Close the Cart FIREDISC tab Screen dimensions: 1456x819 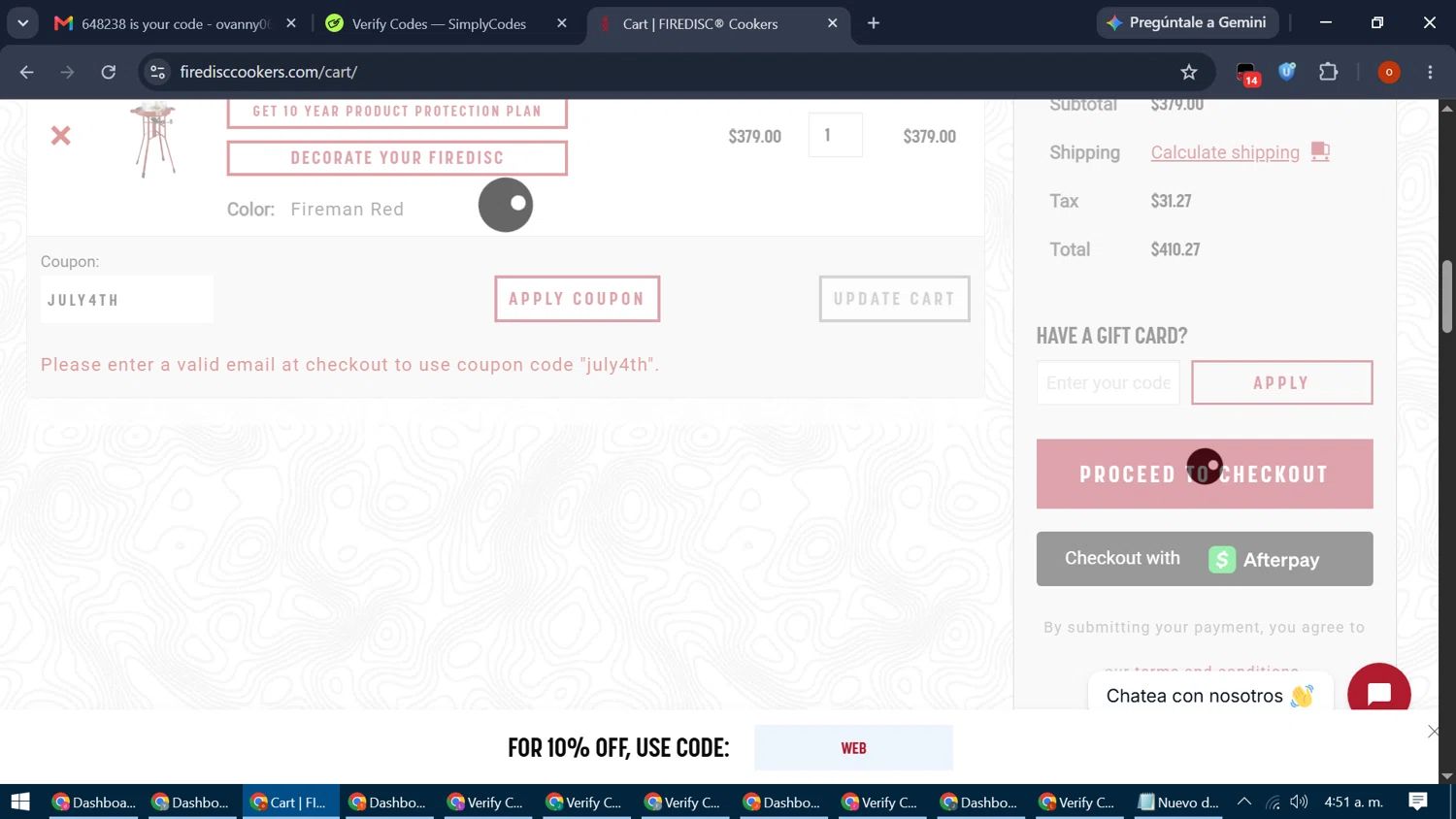tap(832, 23)
